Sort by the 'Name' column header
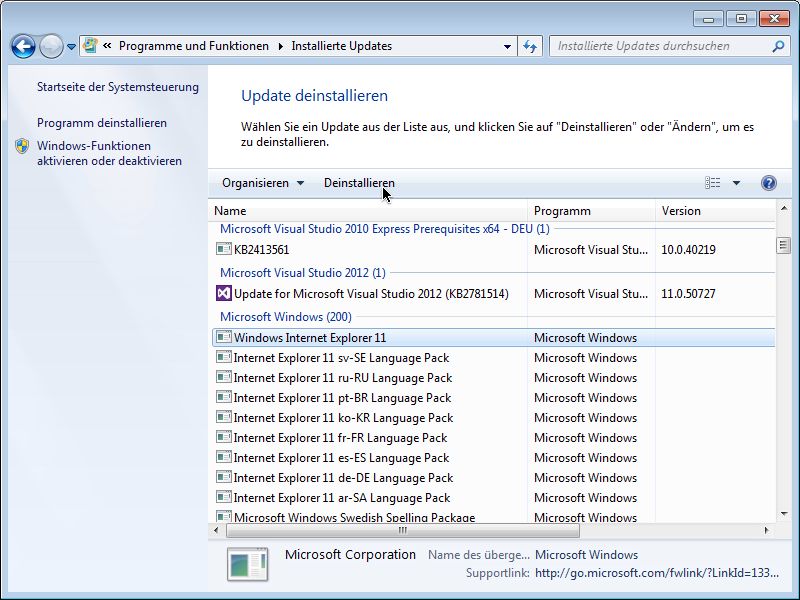800x600 pixels. coord(368,211)
